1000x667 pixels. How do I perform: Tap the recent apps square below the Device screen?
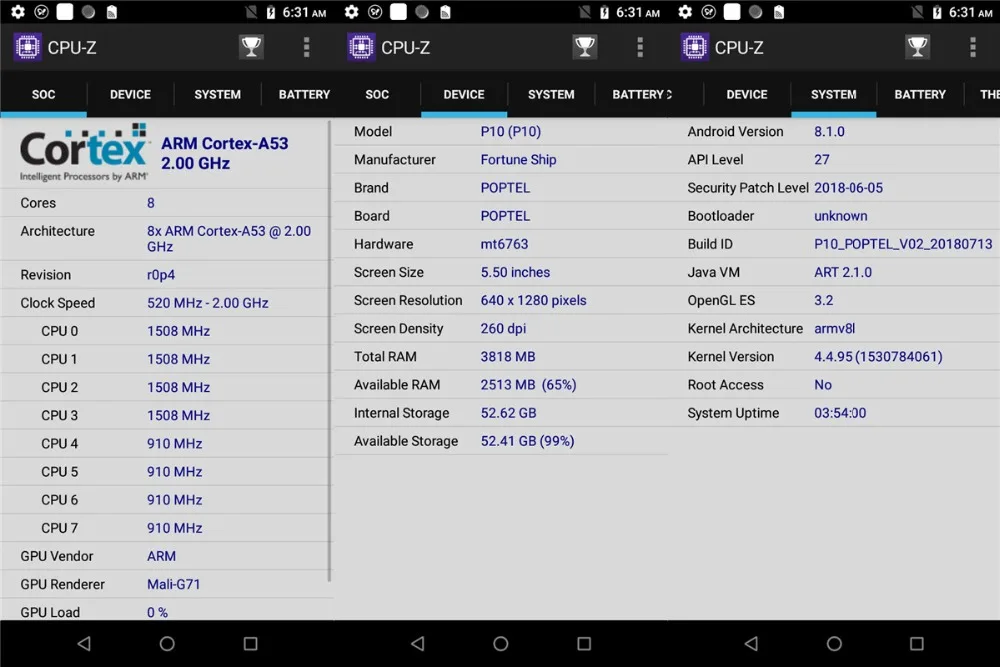(584, 644)
